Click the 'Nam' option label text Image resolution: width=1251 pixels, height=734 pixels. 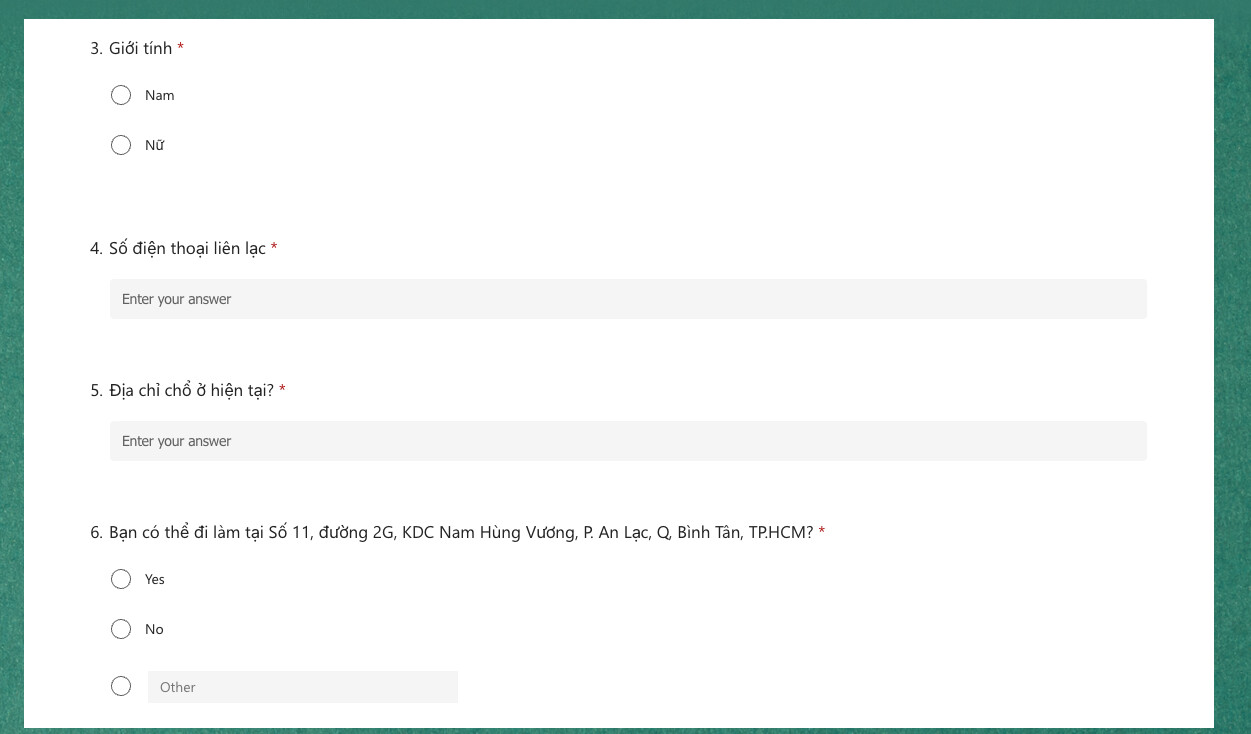click(160, 95)
